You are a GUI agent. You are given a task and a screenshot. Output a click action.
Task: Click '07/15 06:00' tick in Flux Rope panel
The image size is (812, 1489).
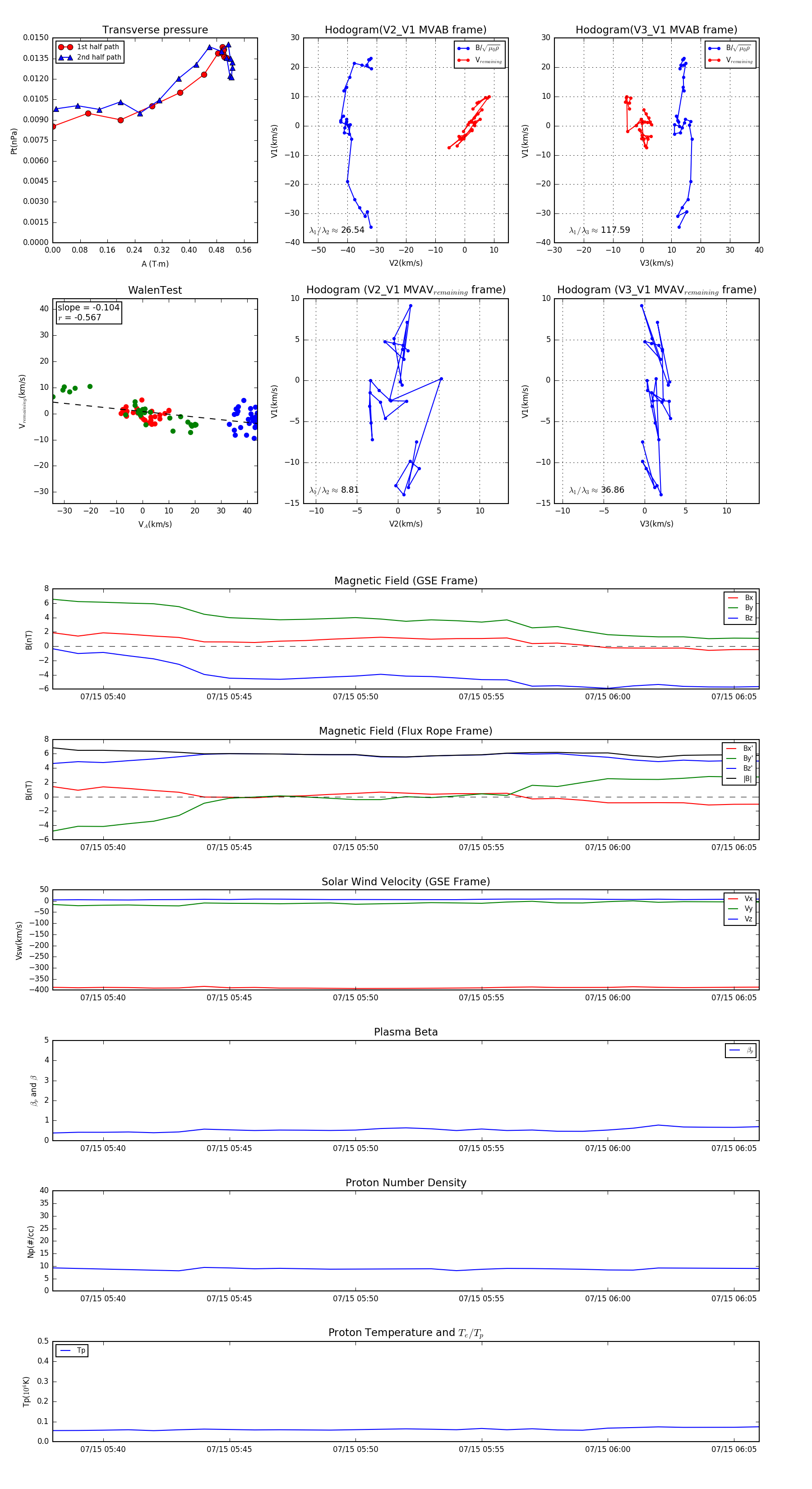click(x=607, y=847)
